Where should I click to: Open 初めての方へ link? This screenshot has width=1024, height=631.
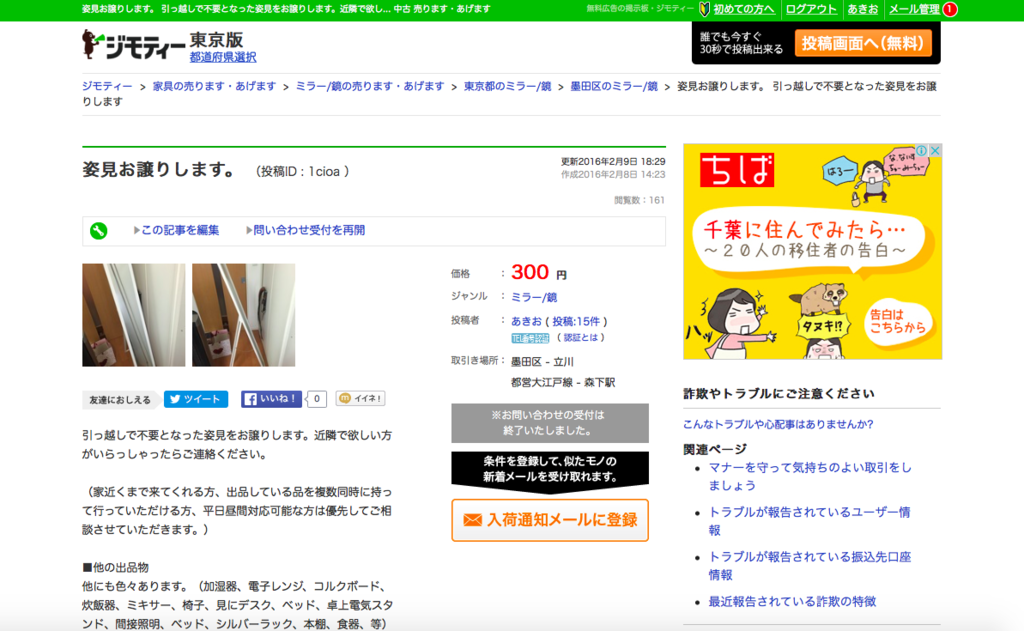(744, 9)
